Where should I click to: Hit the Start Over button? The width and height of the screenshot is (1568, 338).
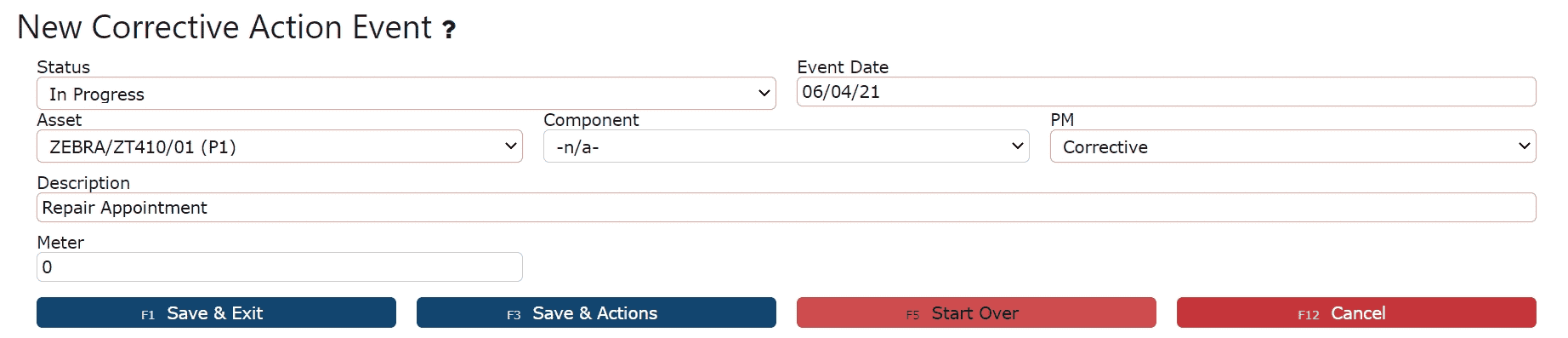[x=976, y=312]
